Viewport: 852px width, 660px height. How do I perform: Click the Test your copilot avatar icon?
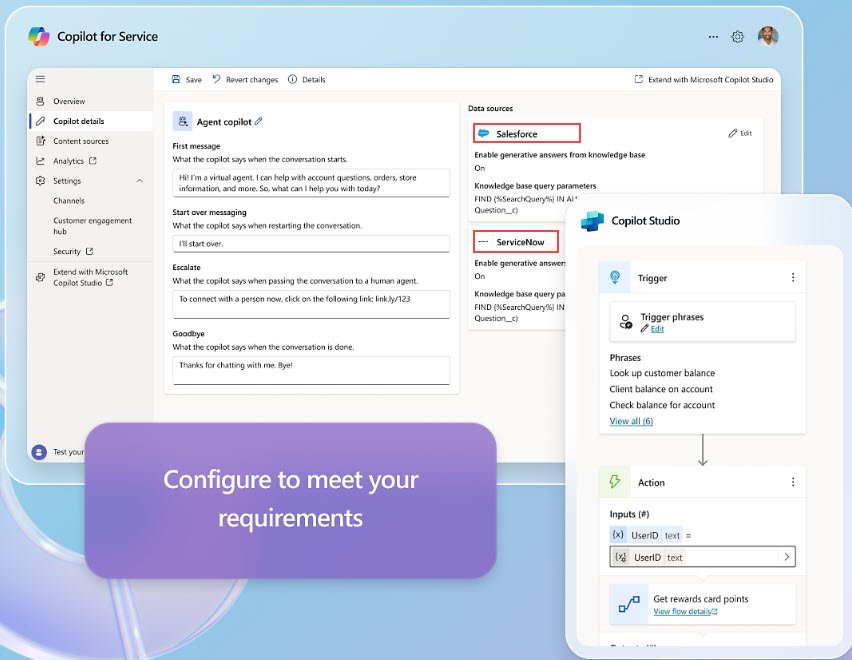[x=39, y=452]
